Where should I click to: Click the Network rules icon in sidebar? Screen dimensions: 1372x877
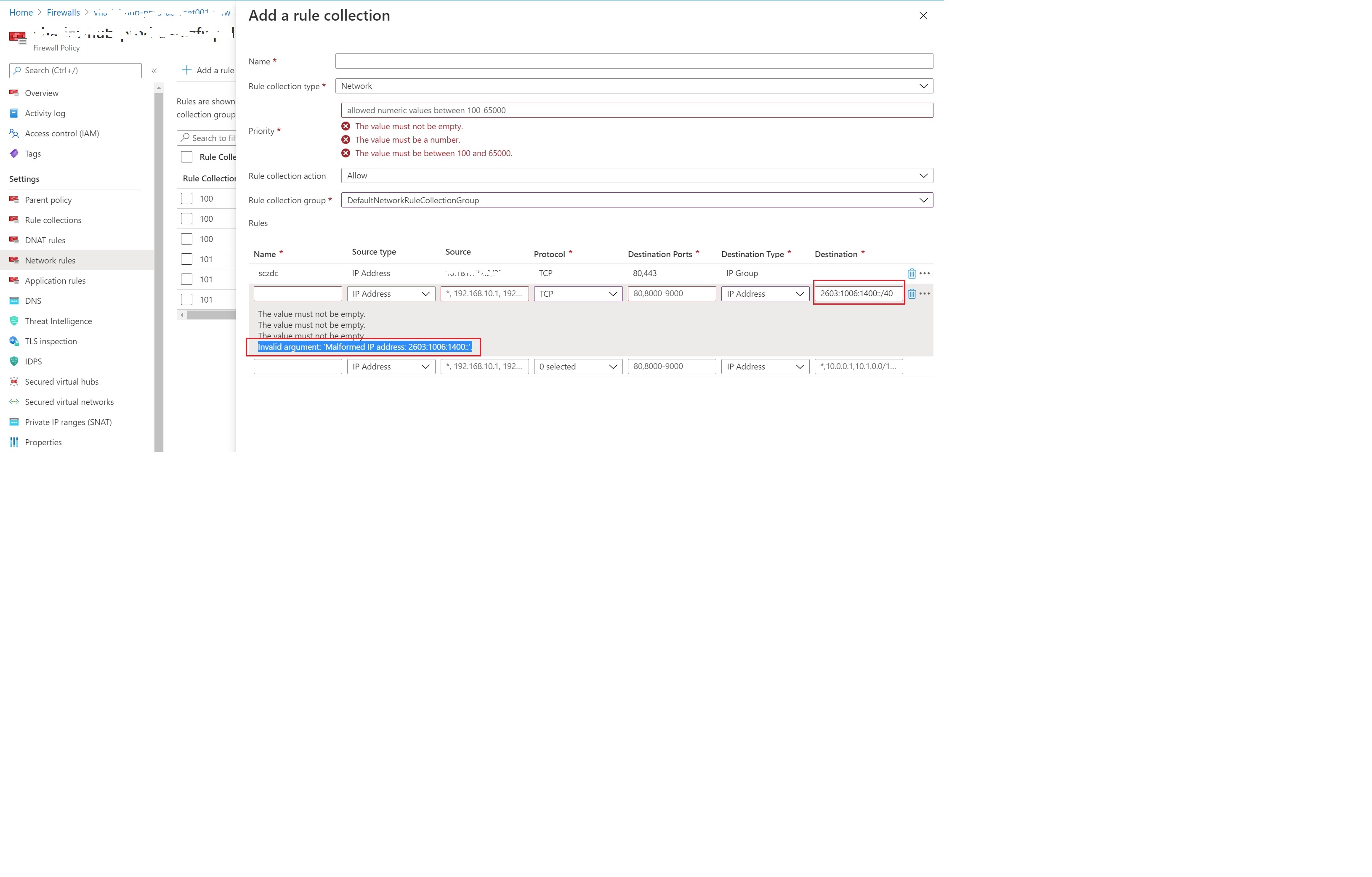[x=15, y=260]
